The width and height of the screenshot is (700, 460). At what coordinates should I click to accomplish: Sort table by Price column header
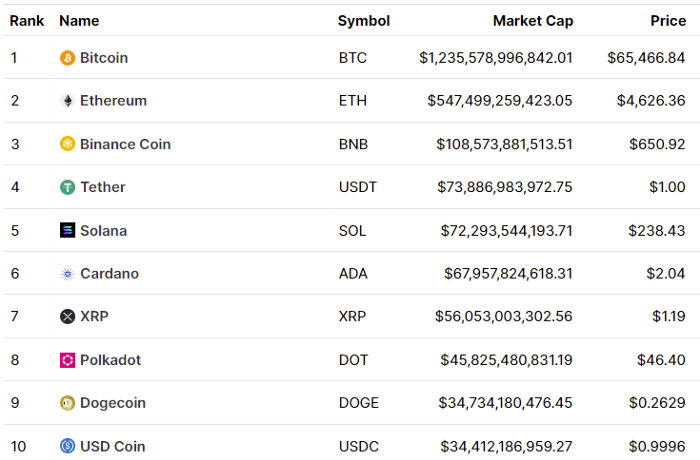click(668, 21)
